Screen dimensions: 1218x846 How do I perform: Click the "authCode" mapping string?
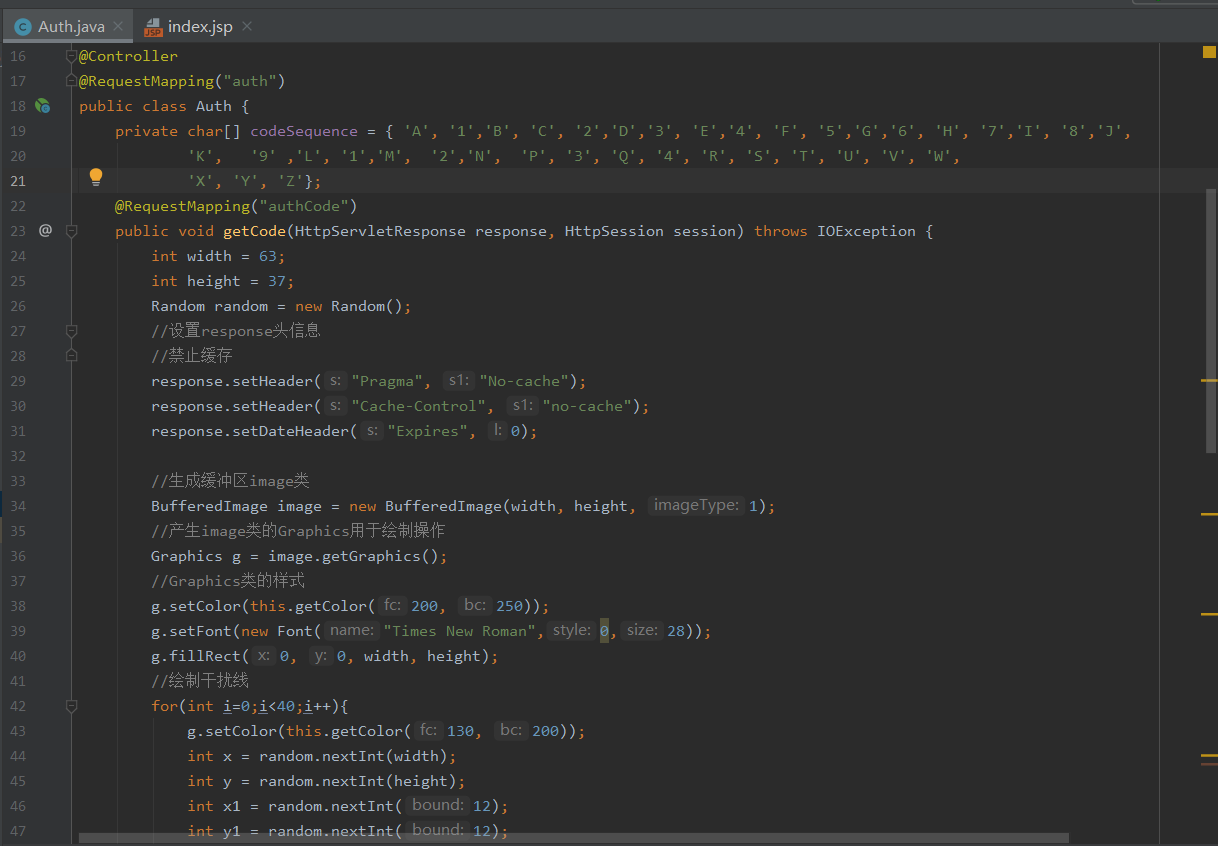304,206
